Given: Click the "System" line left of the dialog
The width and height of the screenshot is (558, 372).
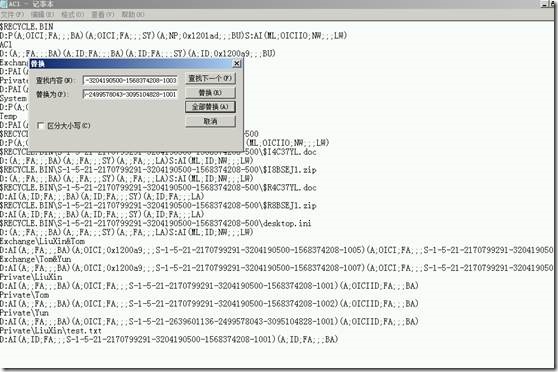Looking at the screenshot, I should (x=14, y=98).
